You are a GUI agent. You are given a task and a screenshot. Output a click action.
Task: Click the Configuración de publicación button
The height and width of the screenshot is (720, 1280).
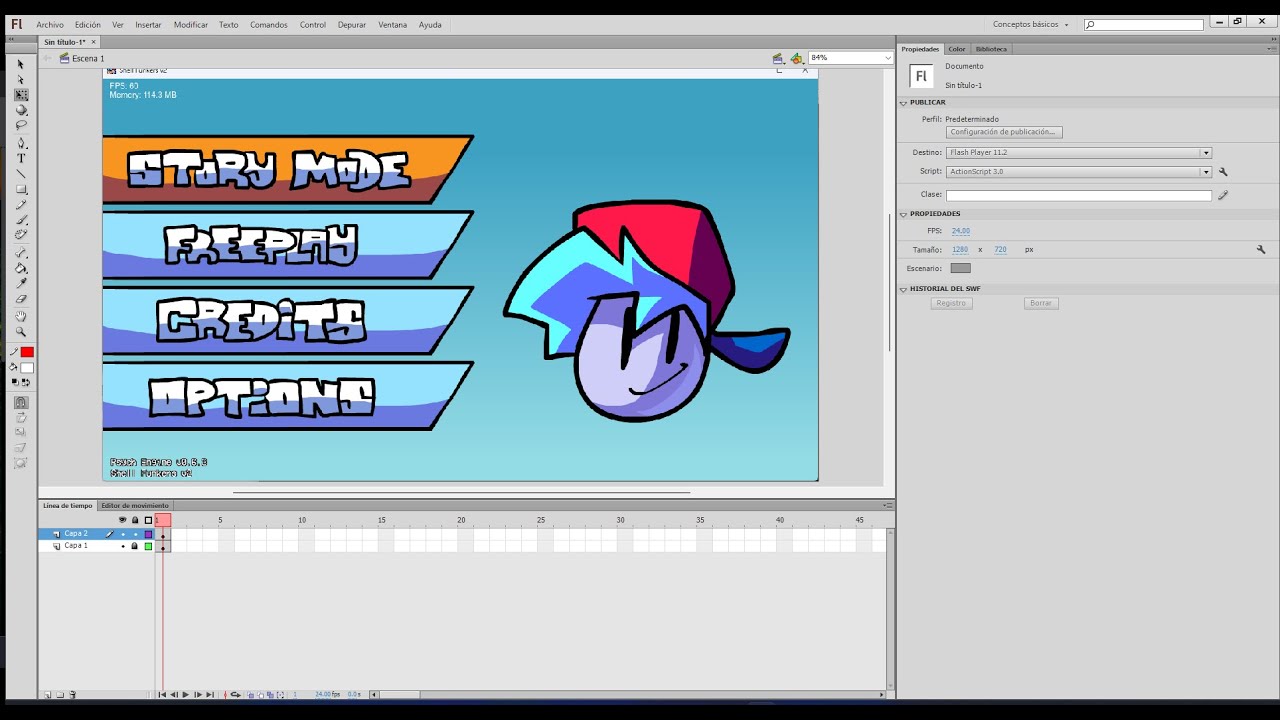click(x=1004, y=131)
